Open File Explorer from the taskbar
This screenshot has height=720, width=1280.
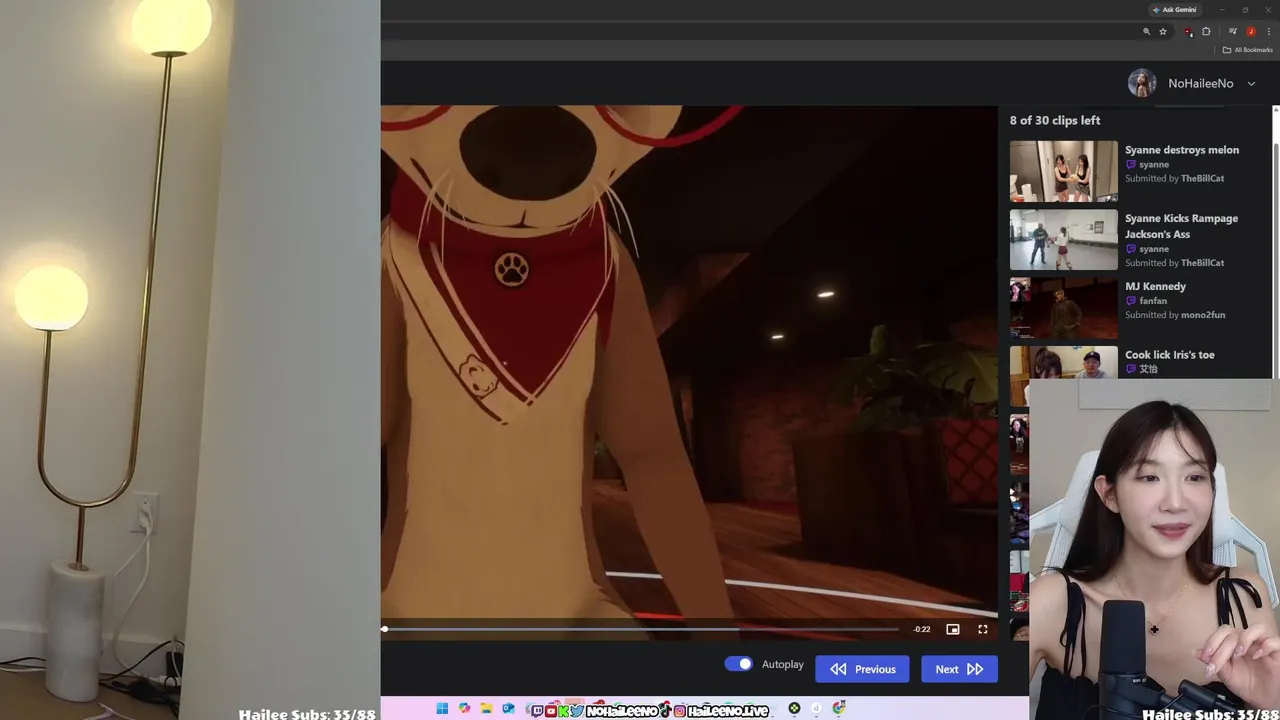tap(486, 709)
